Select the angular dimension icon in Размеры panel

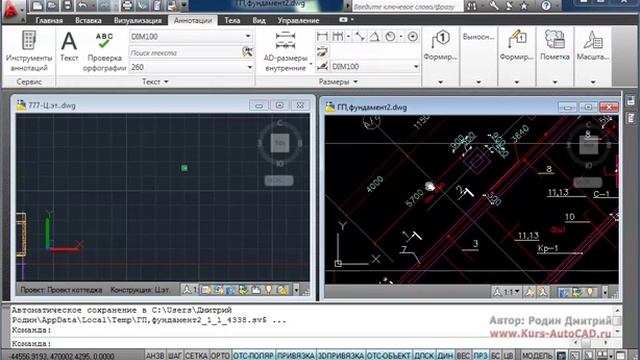(374, 37)
